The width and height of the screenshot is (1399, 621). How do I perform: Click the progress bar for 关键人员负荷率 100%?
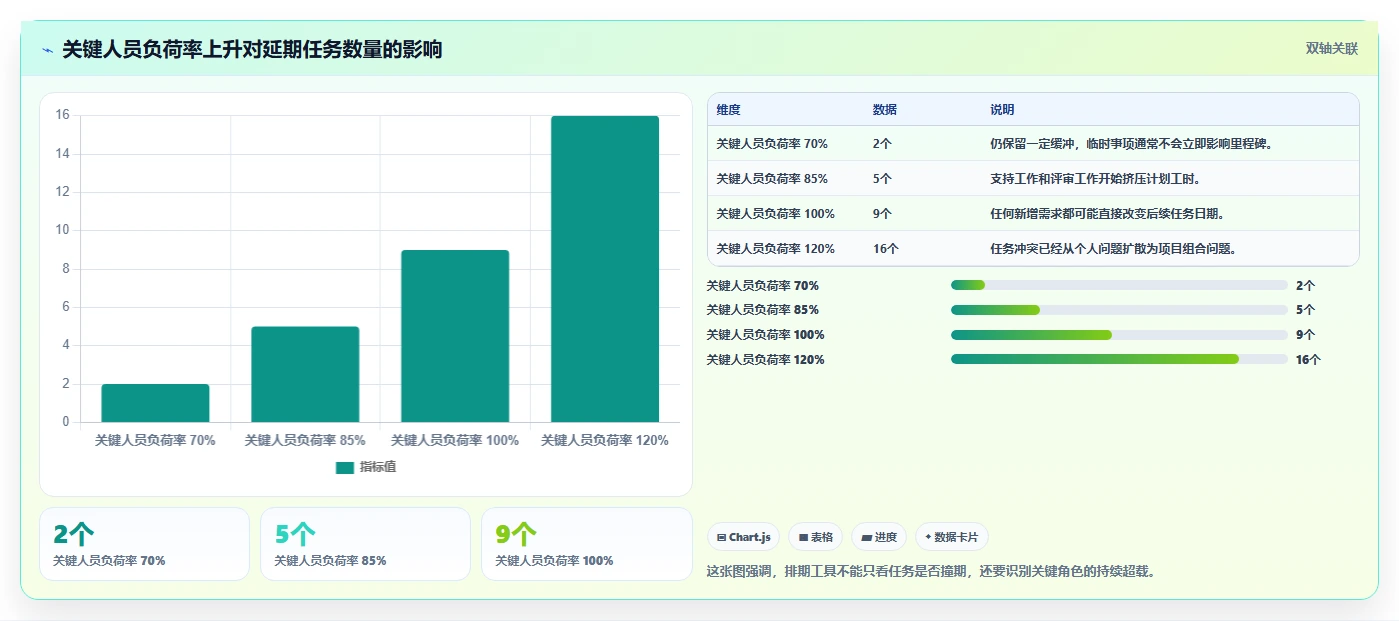(1119, 335)
